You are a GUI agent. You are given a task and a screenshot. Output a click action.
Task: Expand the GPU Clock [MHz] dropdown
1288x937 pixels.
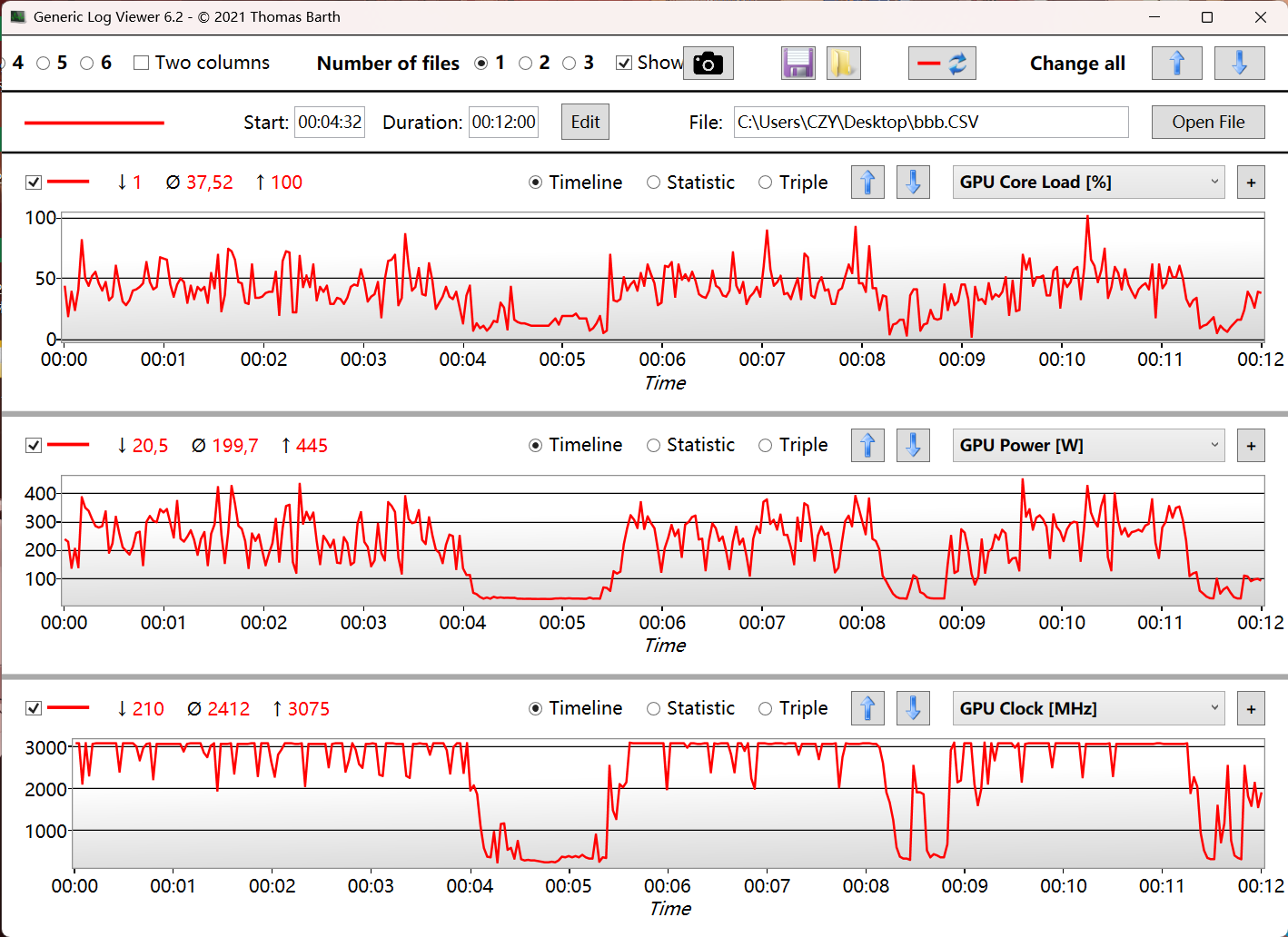(1088, 709)
